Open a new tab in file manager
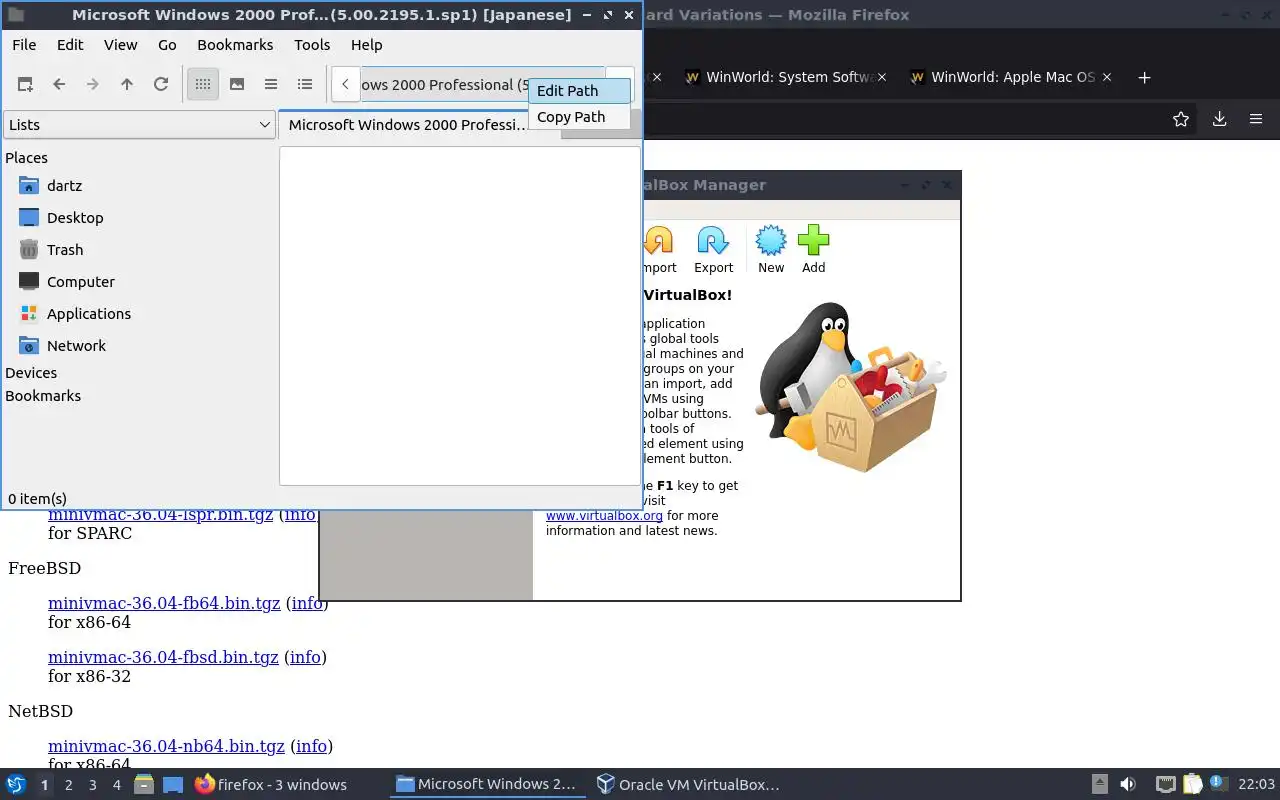1280x800 pixels. 25,85
